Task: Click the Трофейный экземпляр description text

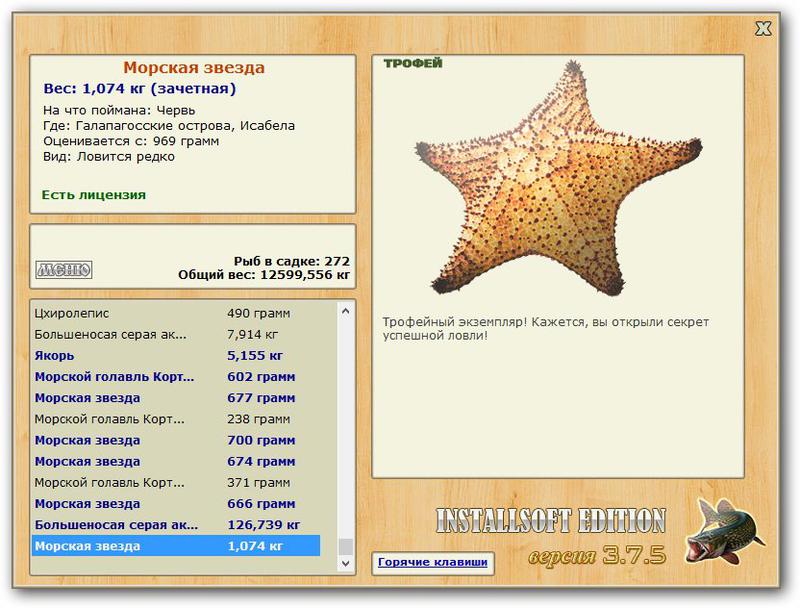Action: point(545,328)
